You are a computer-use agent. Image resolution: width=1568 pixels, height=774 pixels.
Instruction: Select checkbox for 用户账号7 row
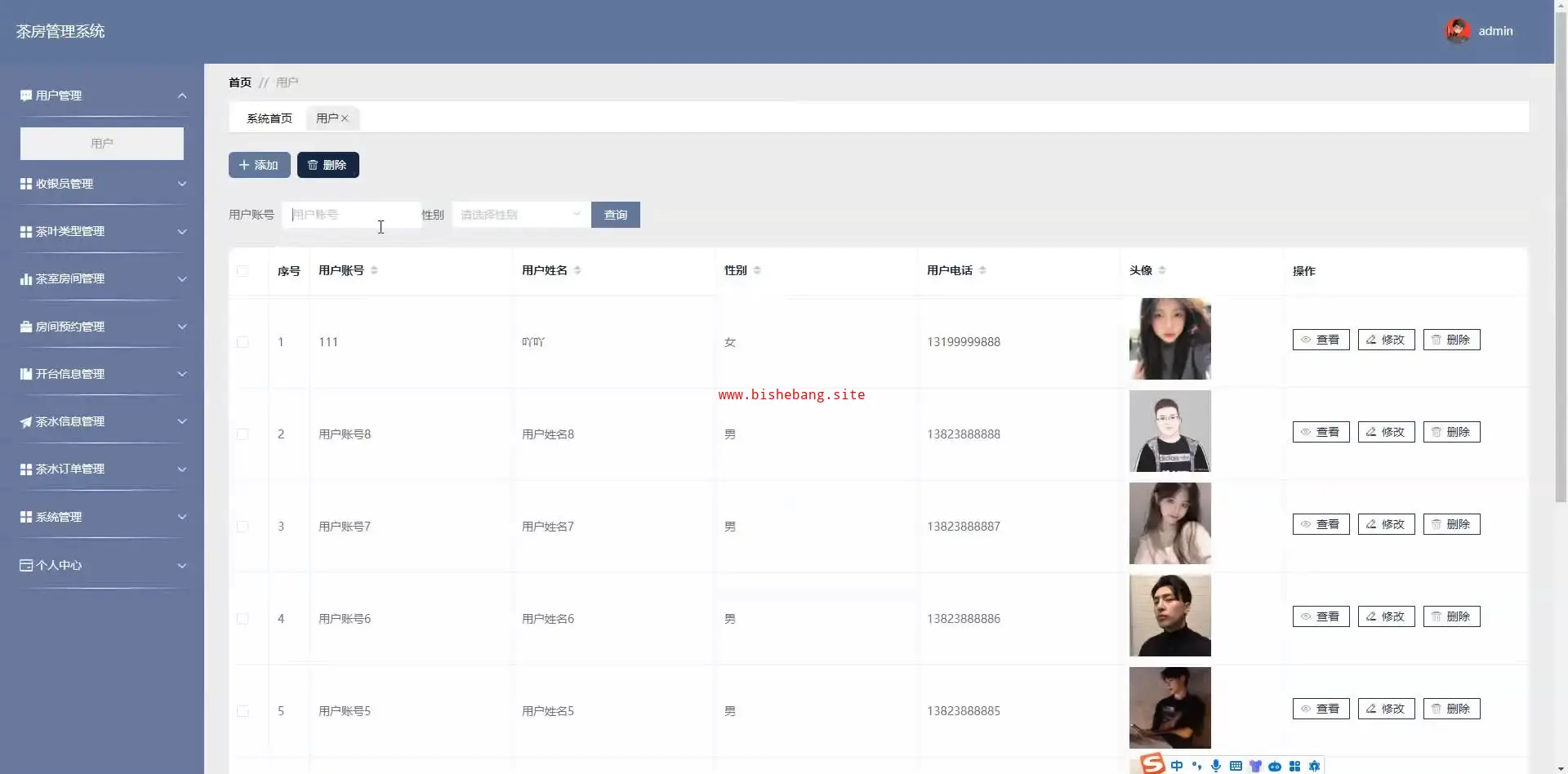coord(243,527)
